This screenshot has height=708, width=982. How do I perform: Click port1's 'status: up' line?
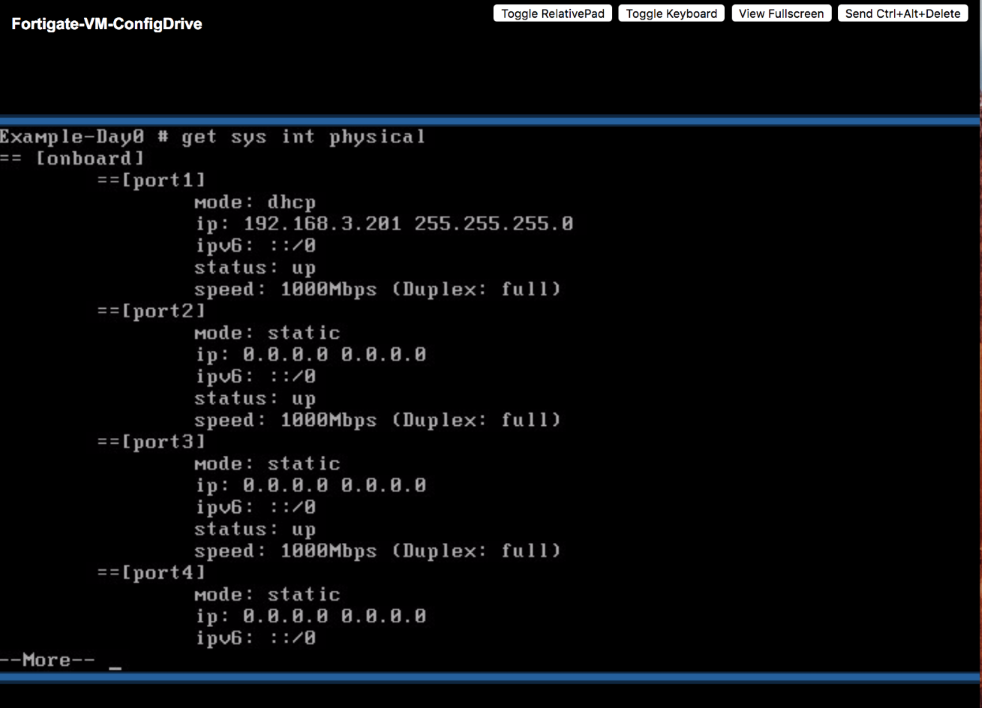[255, 268]
